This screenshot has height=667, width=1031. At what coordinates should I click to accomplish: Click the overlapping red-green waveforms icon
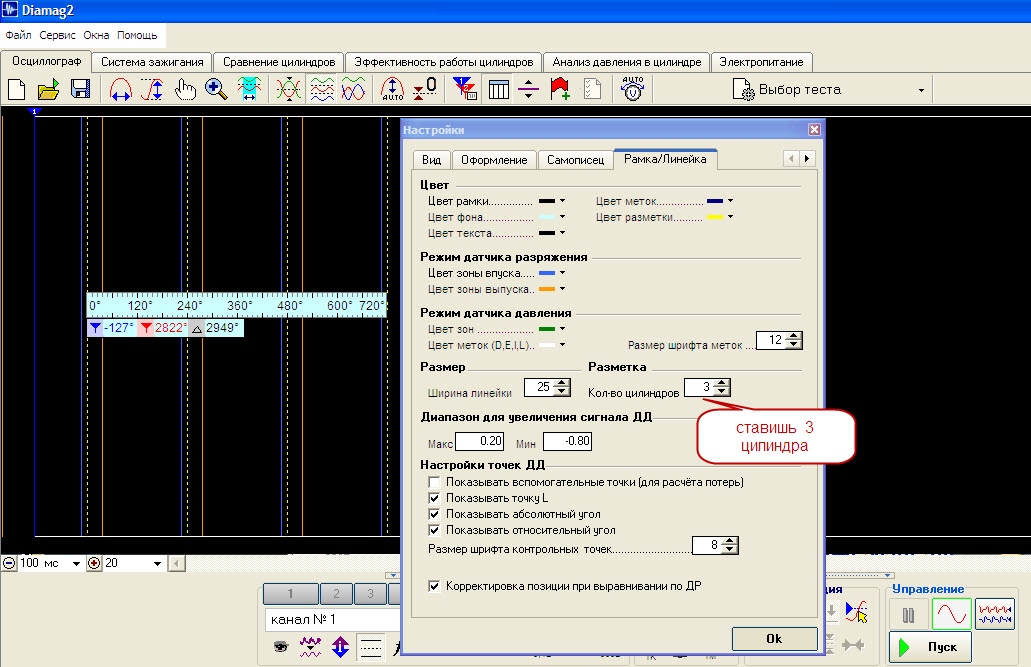pos(288,89)
